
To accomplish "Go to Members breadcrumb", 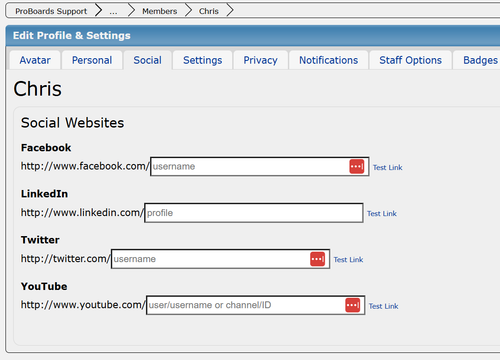I will (x=160, y=11).
